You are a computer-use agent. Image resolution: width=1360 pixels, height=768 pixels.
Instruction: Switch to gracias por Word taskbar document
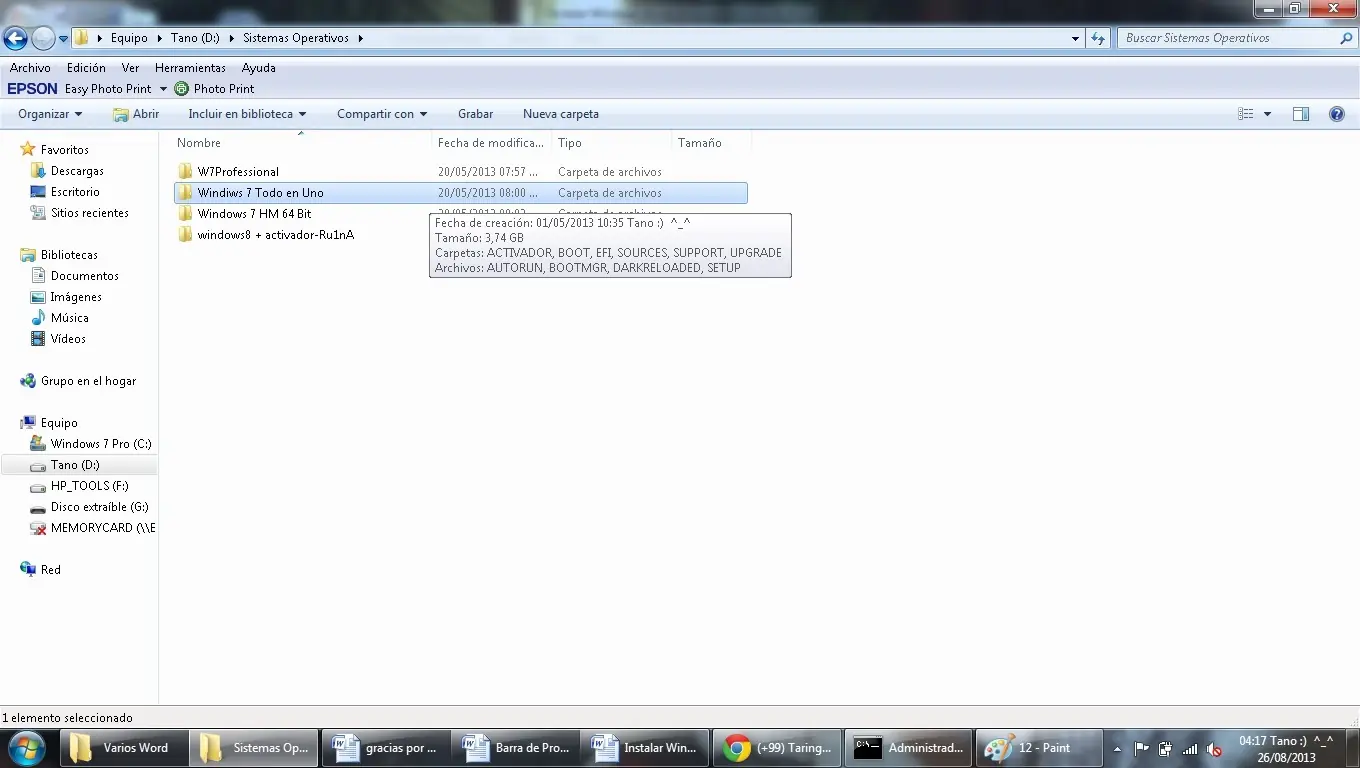coord(386,748)
